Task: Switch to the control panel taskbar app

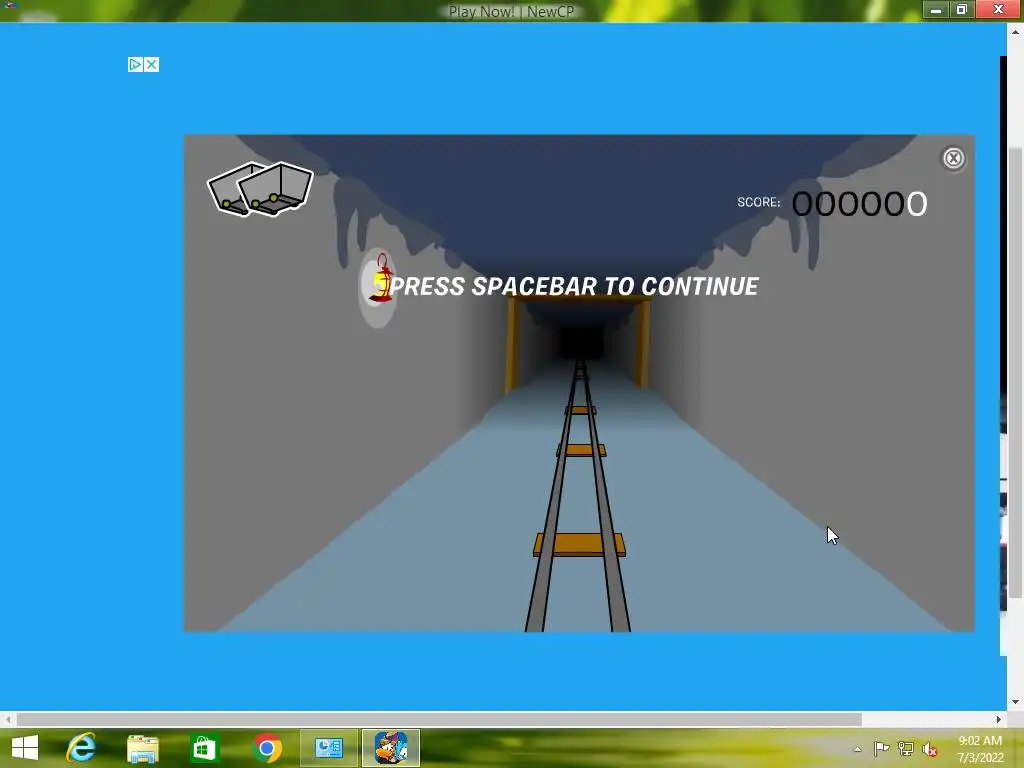Action: (x=328, y=748)
